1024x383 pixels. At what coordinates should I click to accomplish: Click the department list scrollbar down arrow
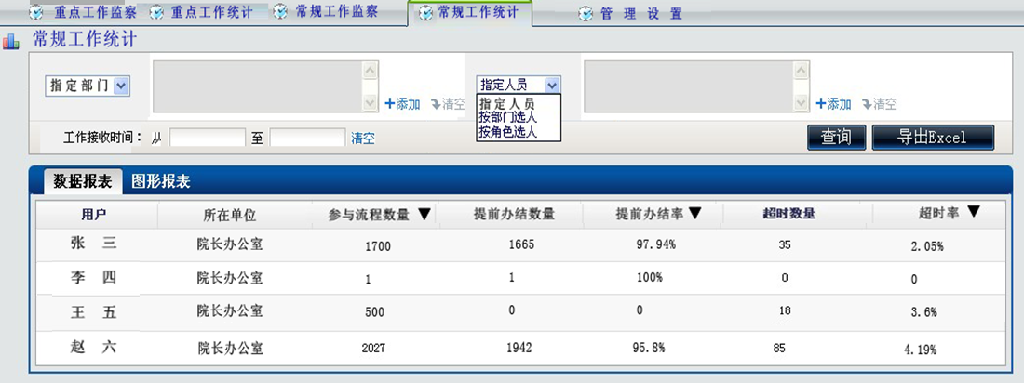coord(370,103)
